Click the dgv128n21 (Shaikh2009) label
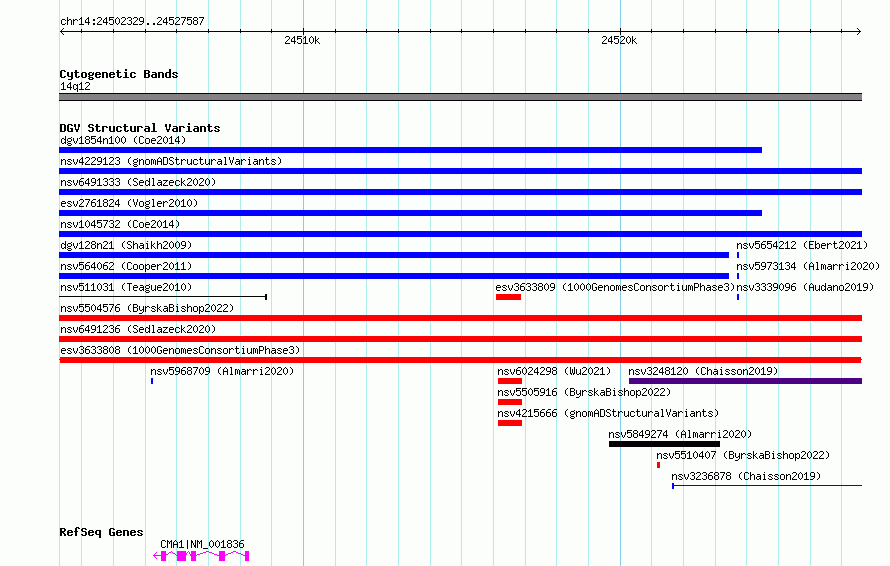Viewport: 890px width, 566px height. pos(126,245)
